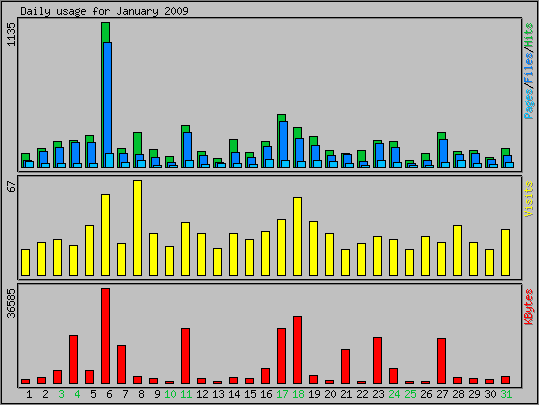
Task: Click the yellow Visits bar for day 28
Action: tap(457, 250)
